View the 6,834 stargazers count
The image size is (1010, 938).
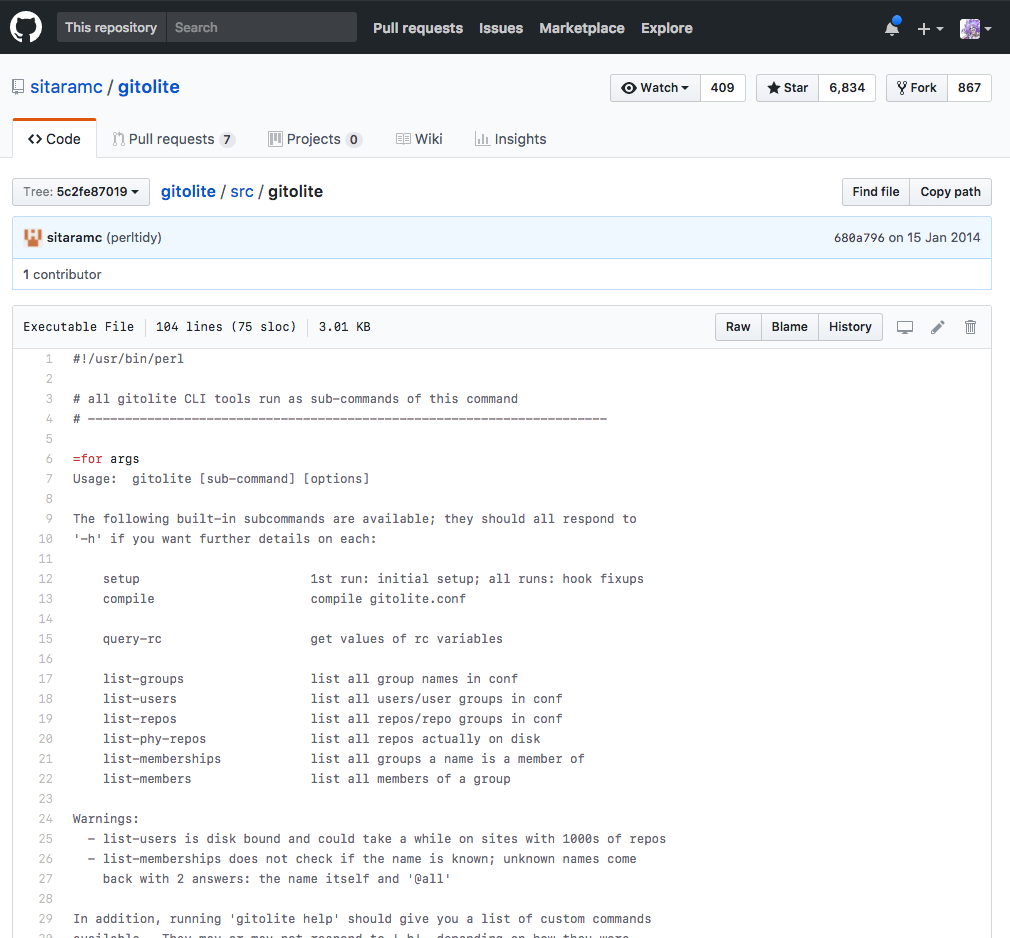[x=846, y=88]
